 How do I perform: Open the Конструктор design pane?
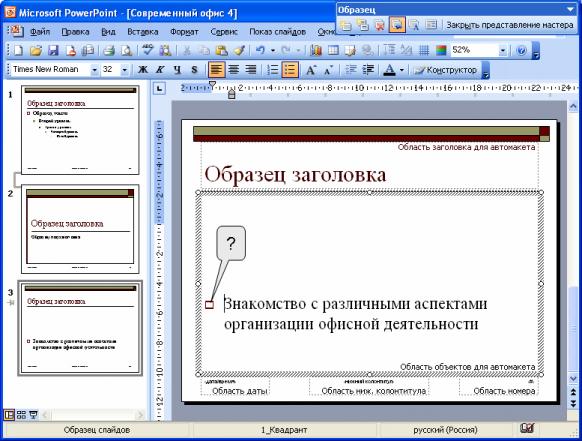(445, 70)
